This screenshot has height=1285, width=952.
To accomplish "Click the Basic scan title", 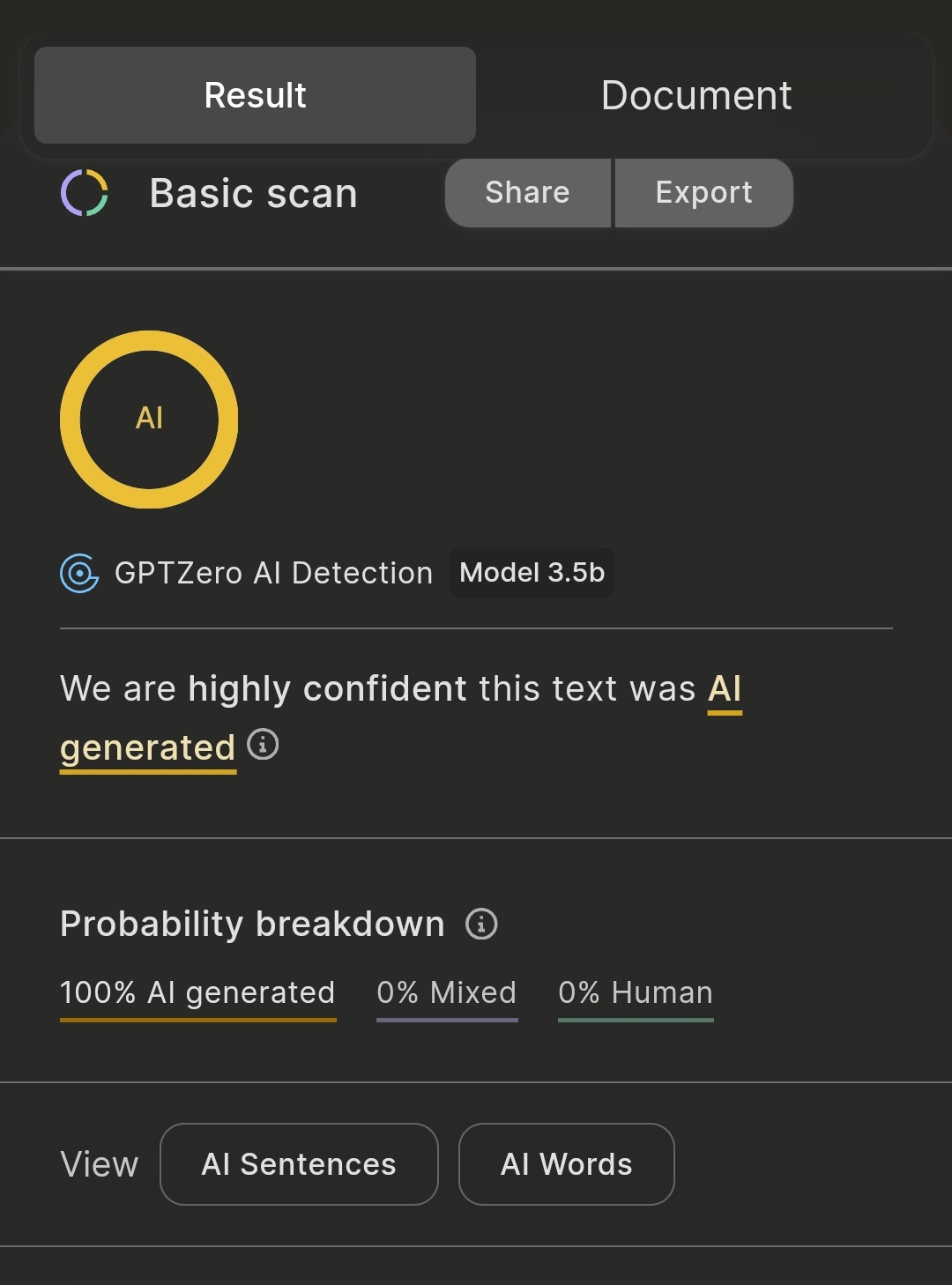I will pos(254,193).
